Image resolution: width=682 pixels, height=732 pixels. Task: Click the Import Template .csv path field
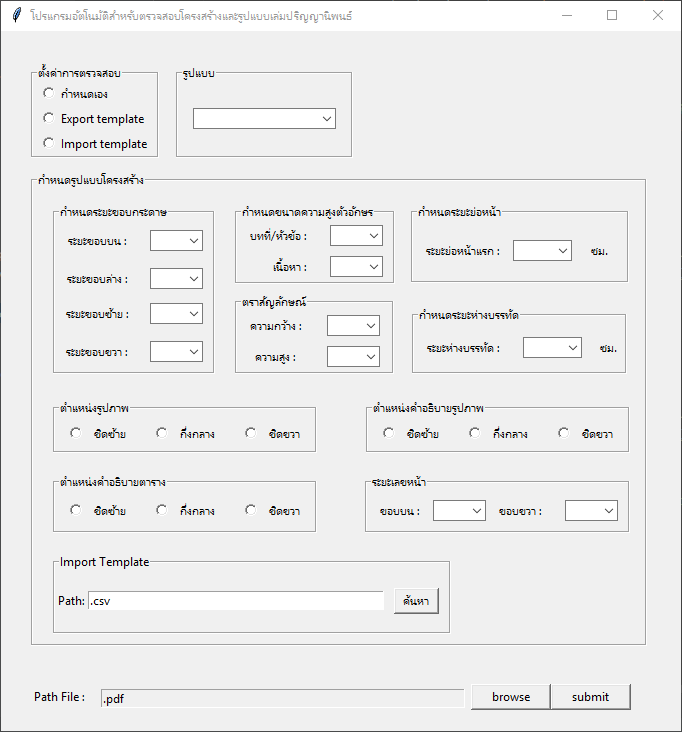pyautogui.click(x=236, y=601)
